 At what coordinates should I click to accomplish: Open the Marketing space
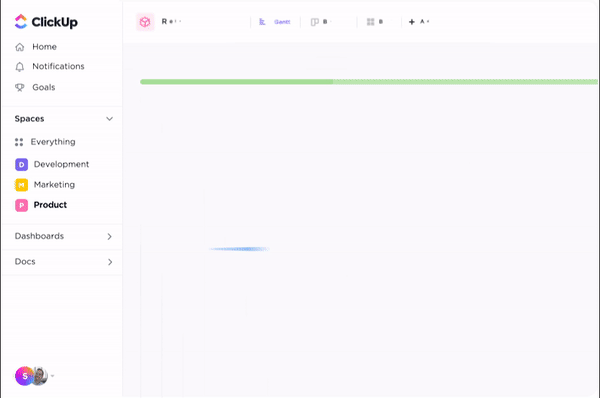(x=45, y=185)
